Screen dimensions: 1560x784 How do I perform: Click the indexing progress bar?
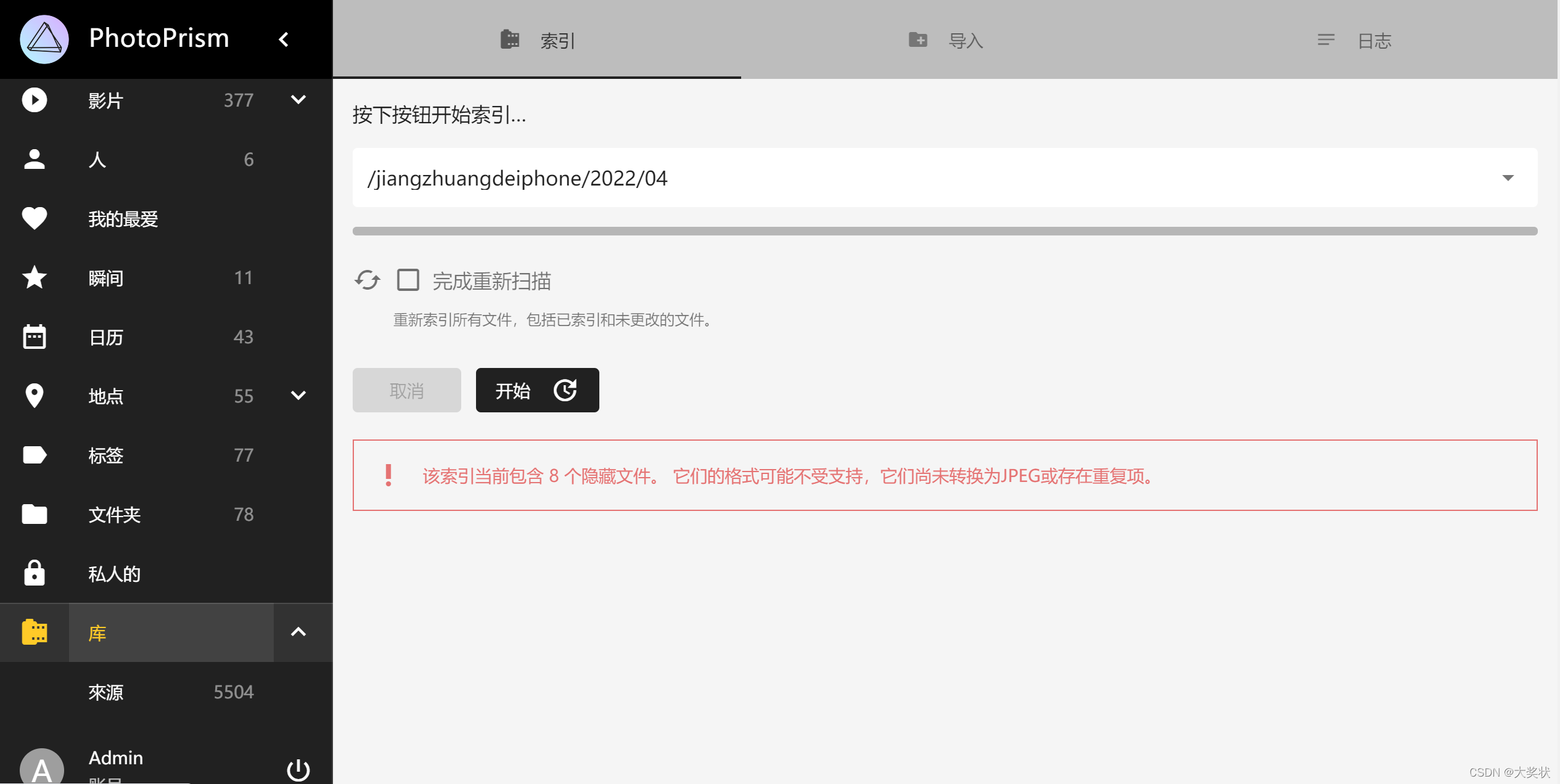click(945, 231)
